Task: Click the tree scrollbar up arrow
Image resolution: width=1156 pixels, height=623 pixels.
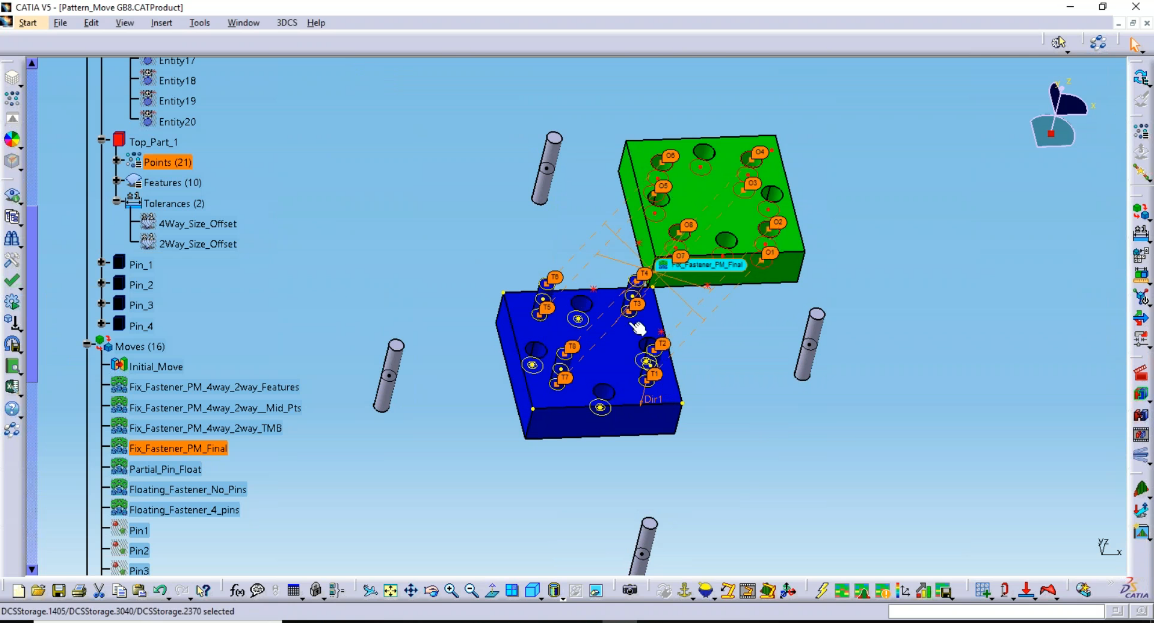Action: point(32,62)
